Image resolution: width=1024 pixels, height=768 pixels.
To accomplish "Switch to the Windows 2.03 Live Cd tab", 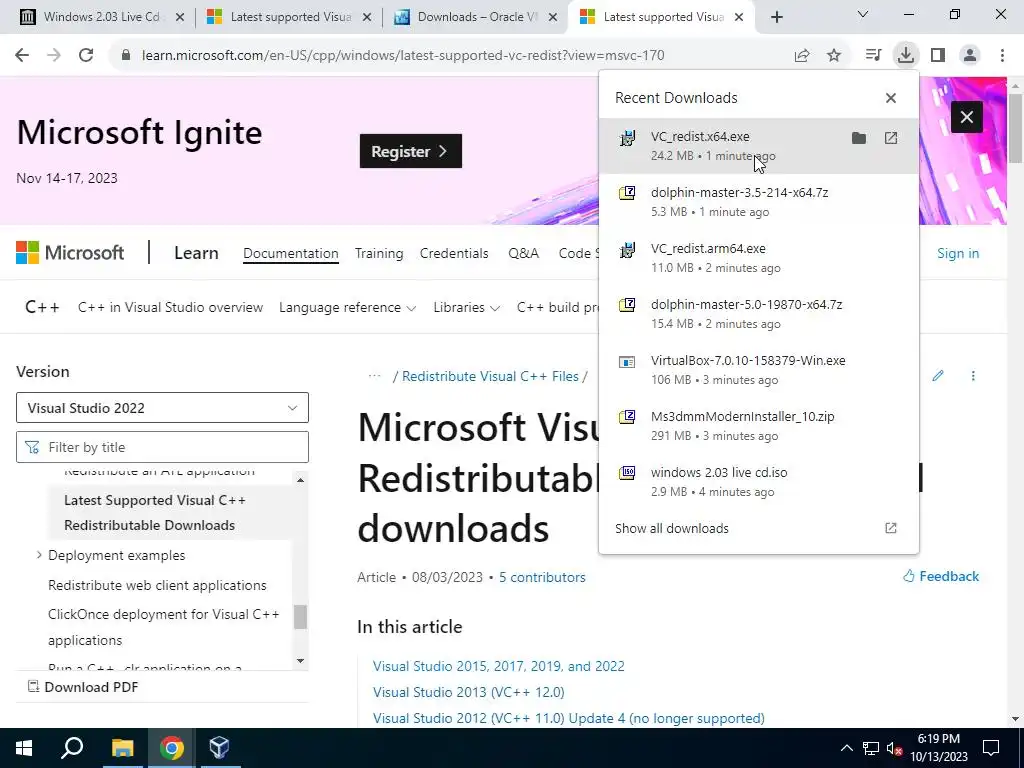I will tap(101, 17).
